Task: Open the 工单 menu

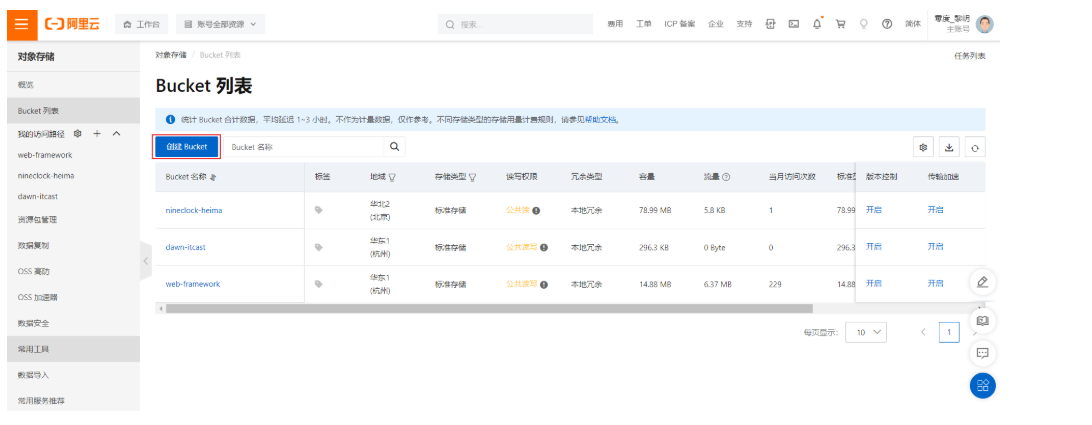Action: (644, 24)
